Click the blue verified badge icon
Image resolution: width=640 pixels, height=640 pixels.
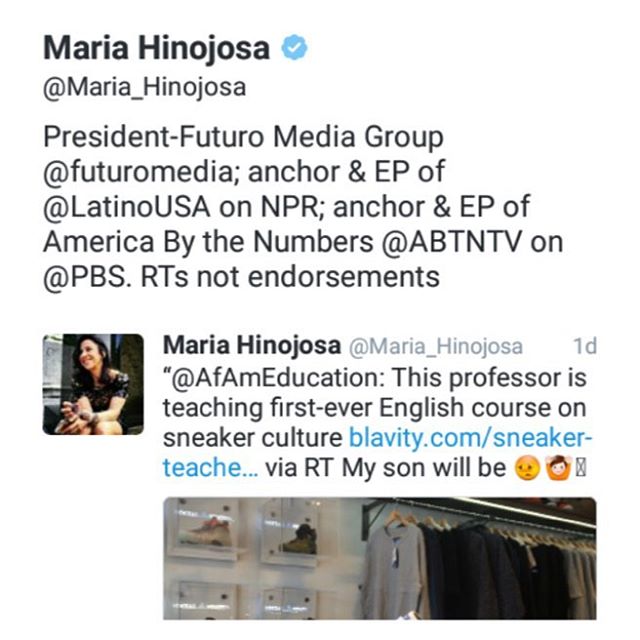coord(294,47)
